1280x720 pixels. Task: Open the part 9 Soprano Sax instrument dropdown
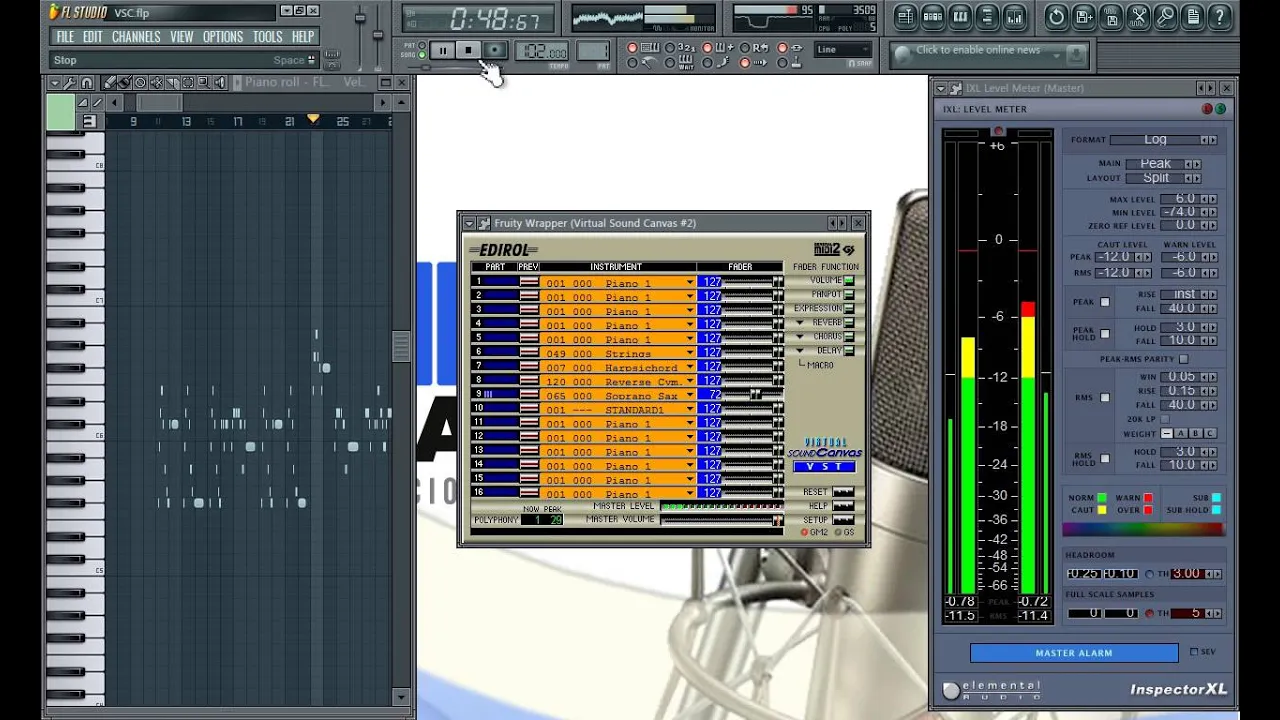tap(690, 396)
